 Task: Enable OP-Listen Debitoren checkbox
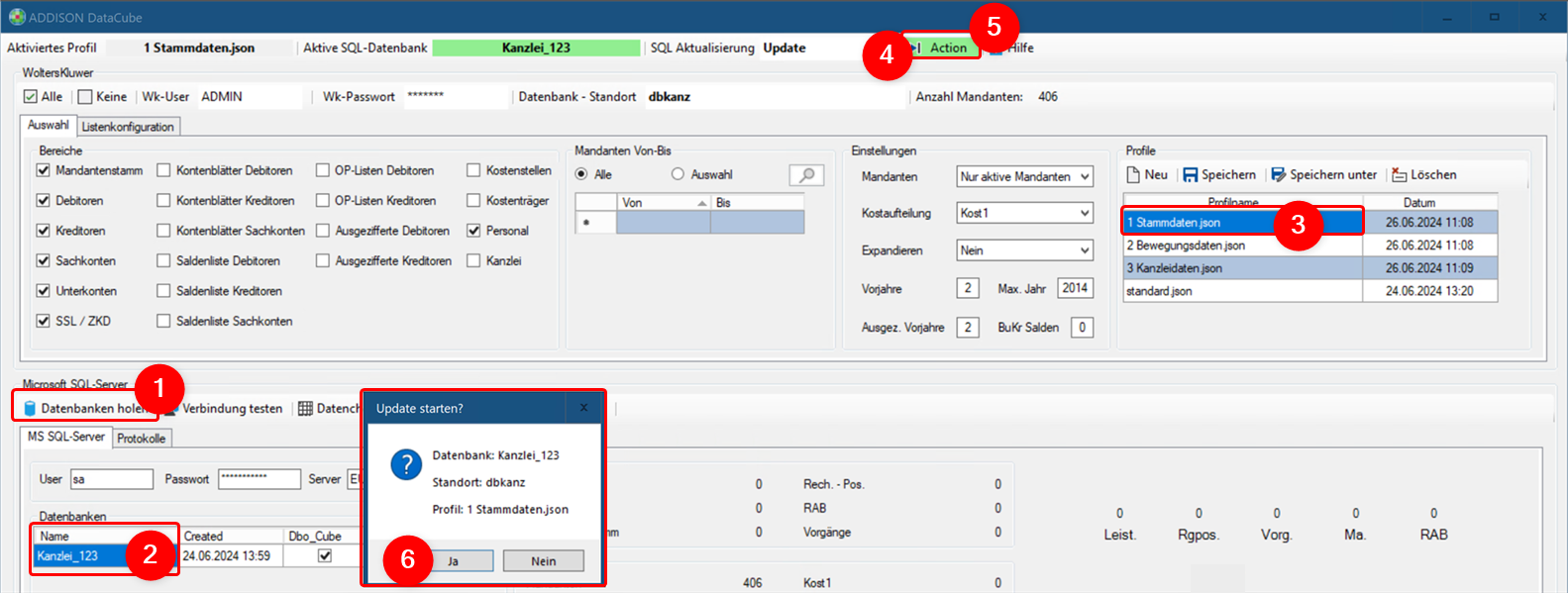coord(323,170)
